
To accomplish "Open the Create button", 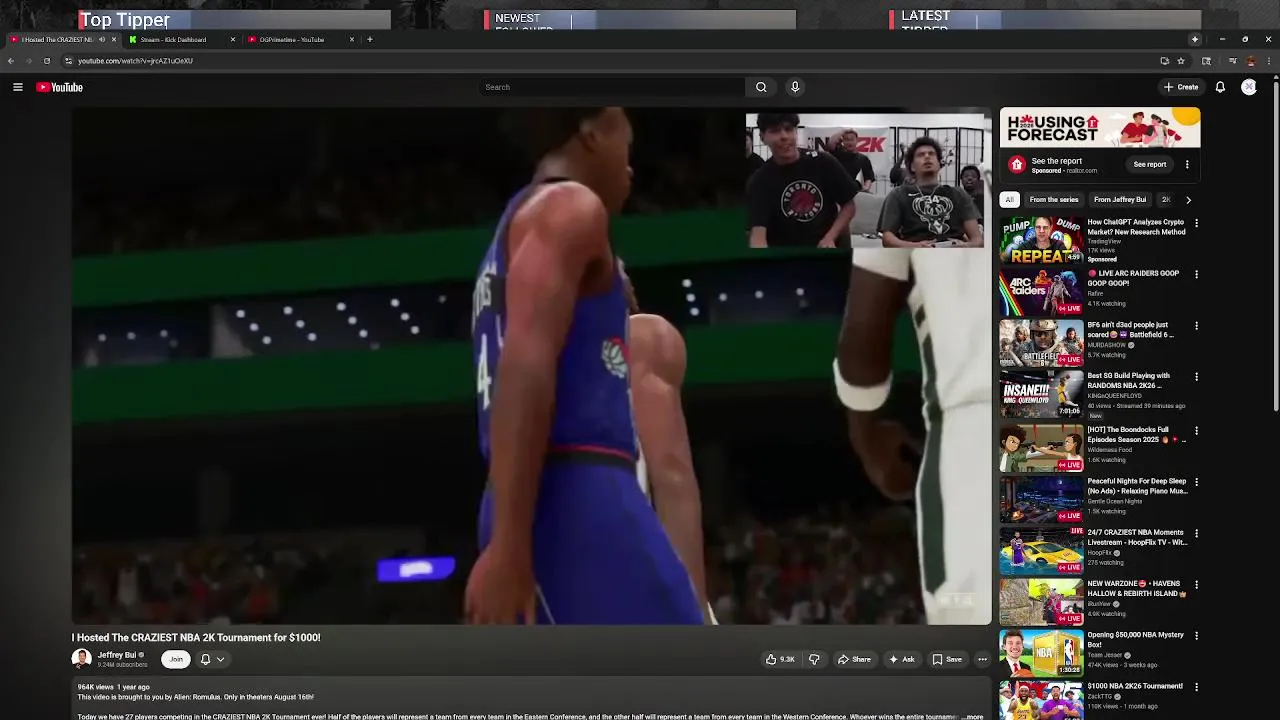I will [x=1181, y=87].
